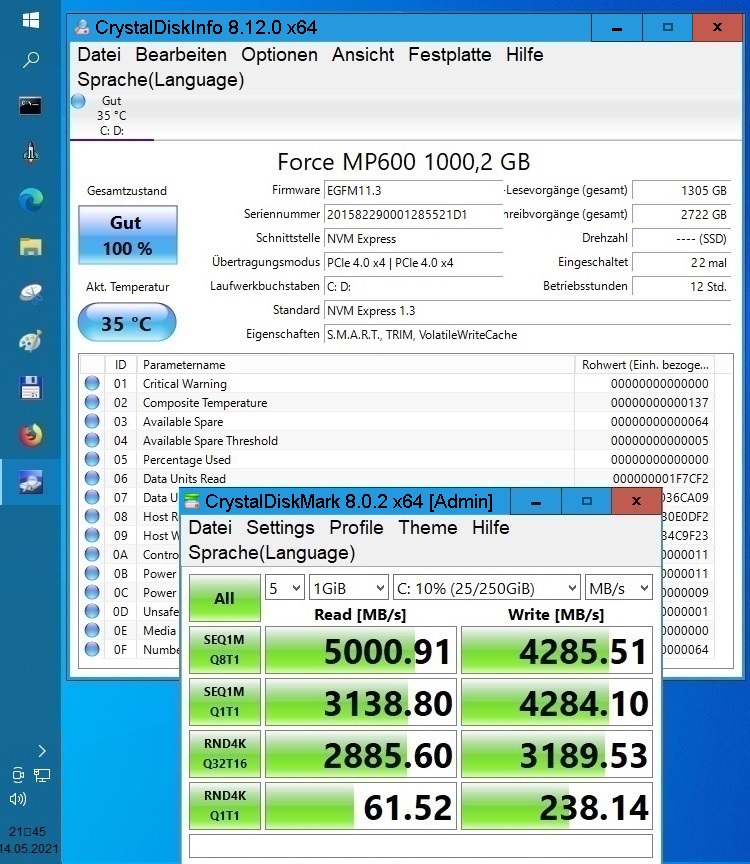
Task: Open the taskbar search magnifier
Action: (x=30, y=59)
